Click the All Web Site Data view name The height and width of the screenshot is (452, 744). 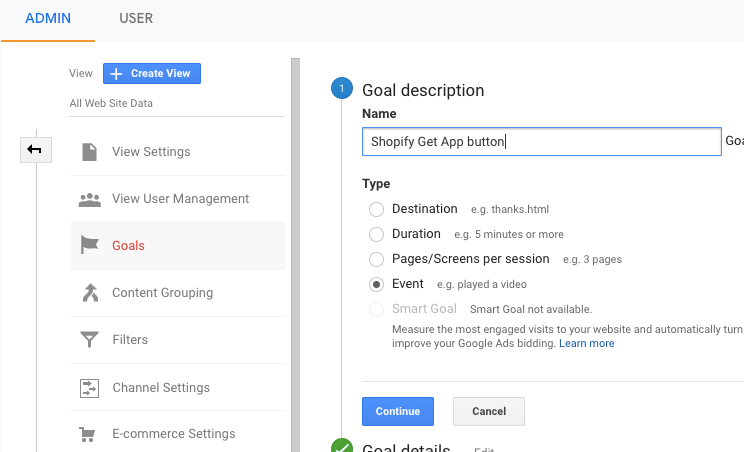111,103
